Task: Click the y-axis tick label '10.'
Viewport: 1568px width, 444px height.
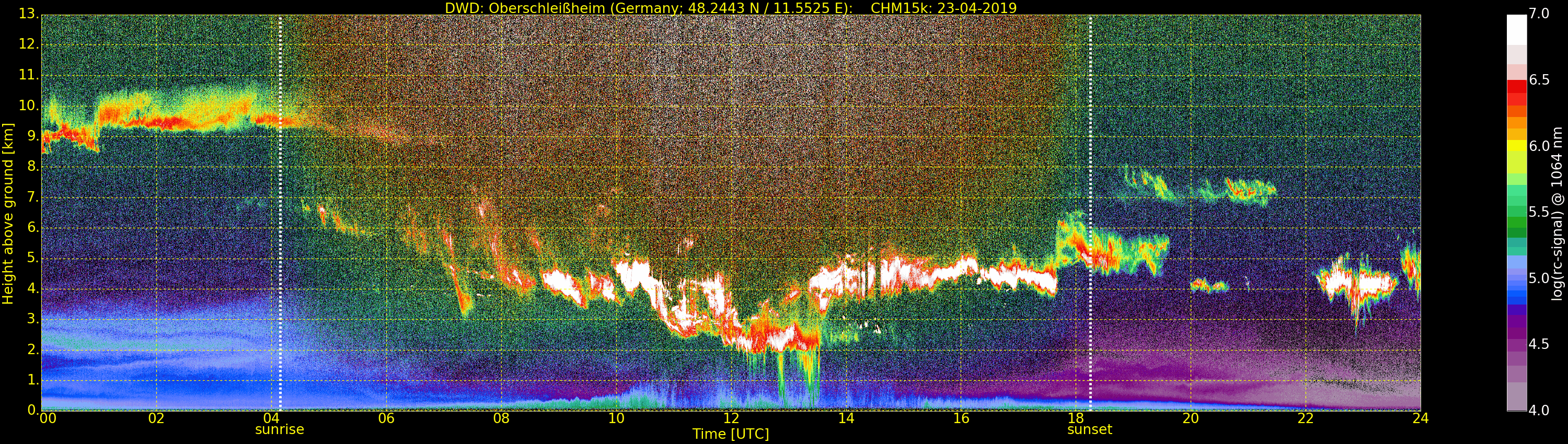Action: 29,106
